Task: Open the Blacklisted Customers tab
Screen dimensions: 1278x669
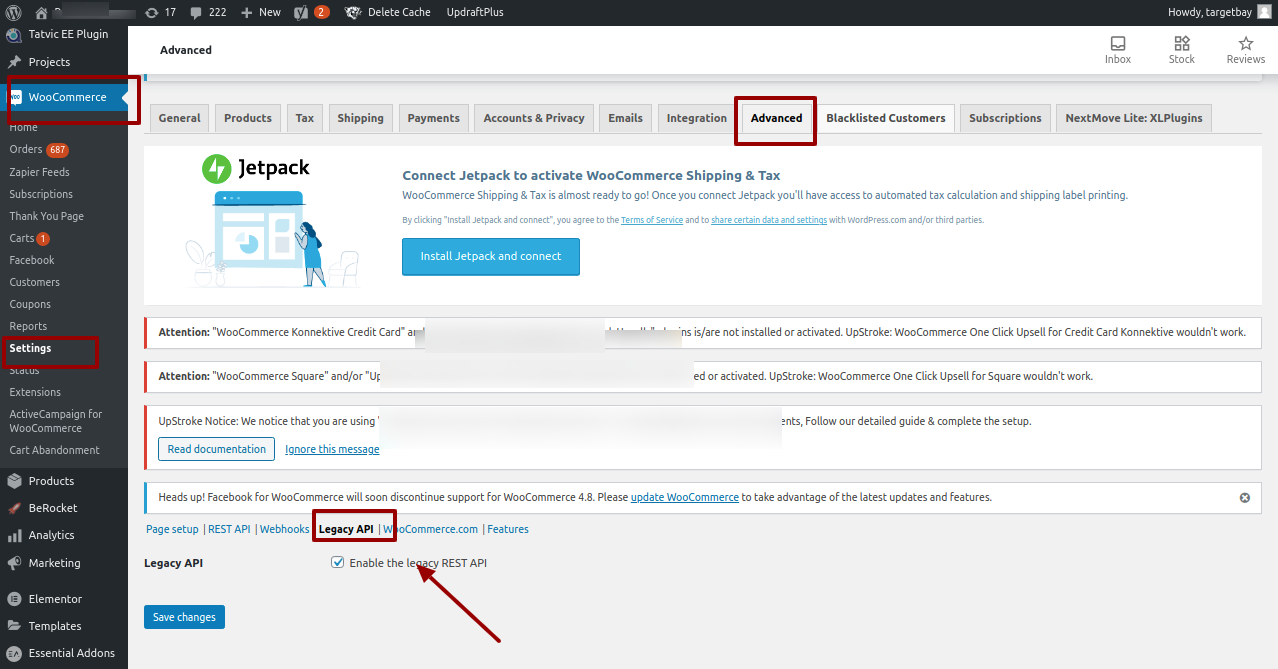Action: click(x=886, y=118)
